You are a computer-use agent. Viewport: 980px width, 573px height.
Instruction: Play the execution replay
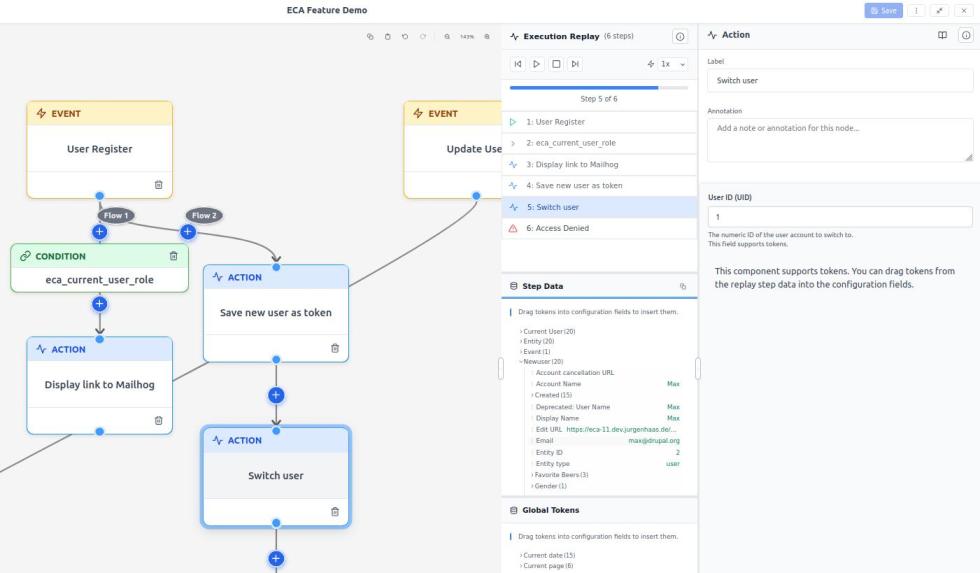pyautogui.click(x=536, y=64)
